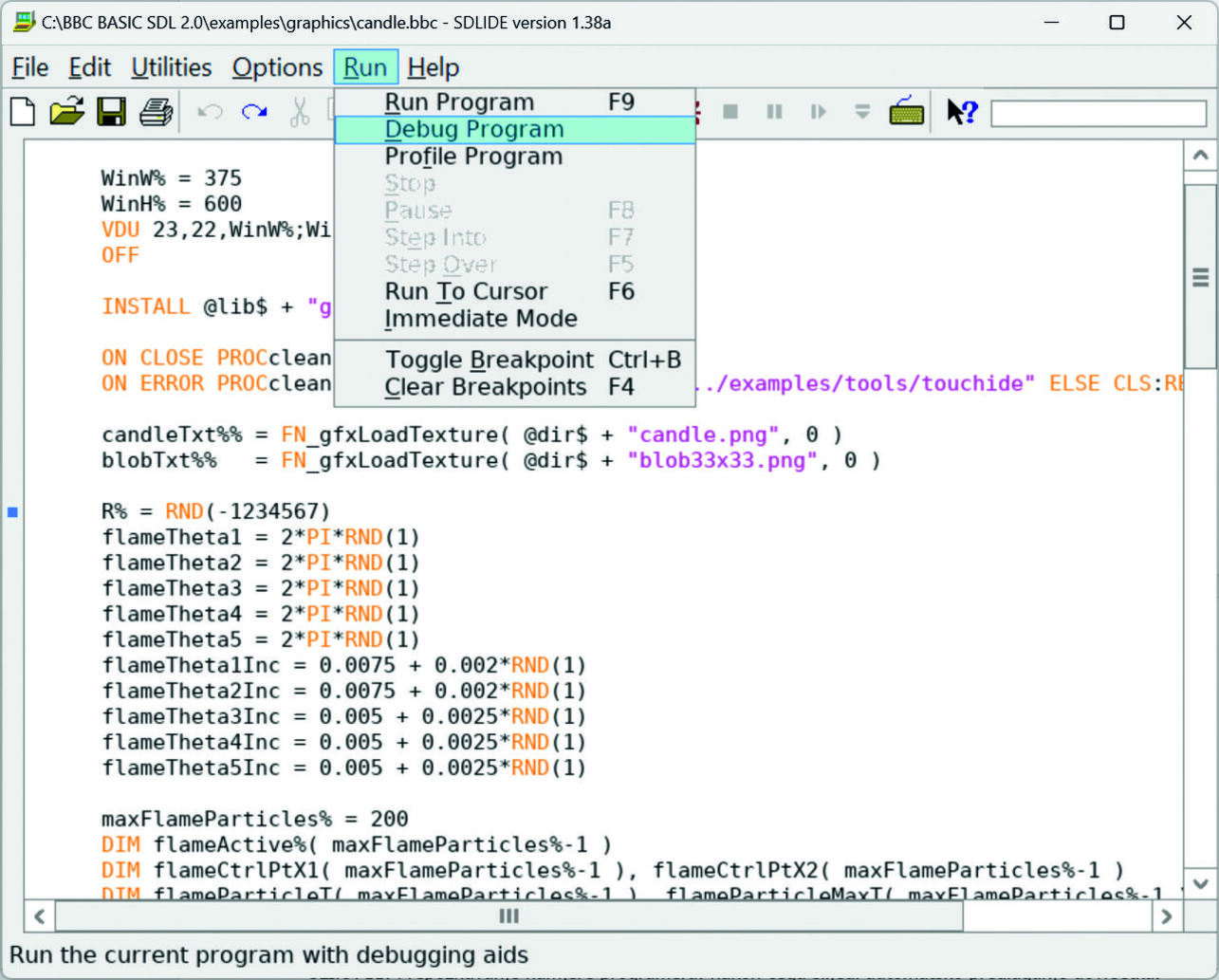Click the vertical scrollbar thumb
The image size is (1219, 980).
[1200, 277]
